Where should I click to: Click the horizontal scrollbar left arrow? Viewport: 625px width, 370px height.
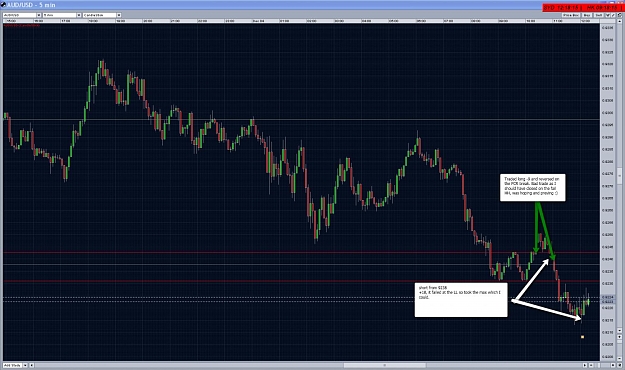pyautogui.click(x=31, y=365)
